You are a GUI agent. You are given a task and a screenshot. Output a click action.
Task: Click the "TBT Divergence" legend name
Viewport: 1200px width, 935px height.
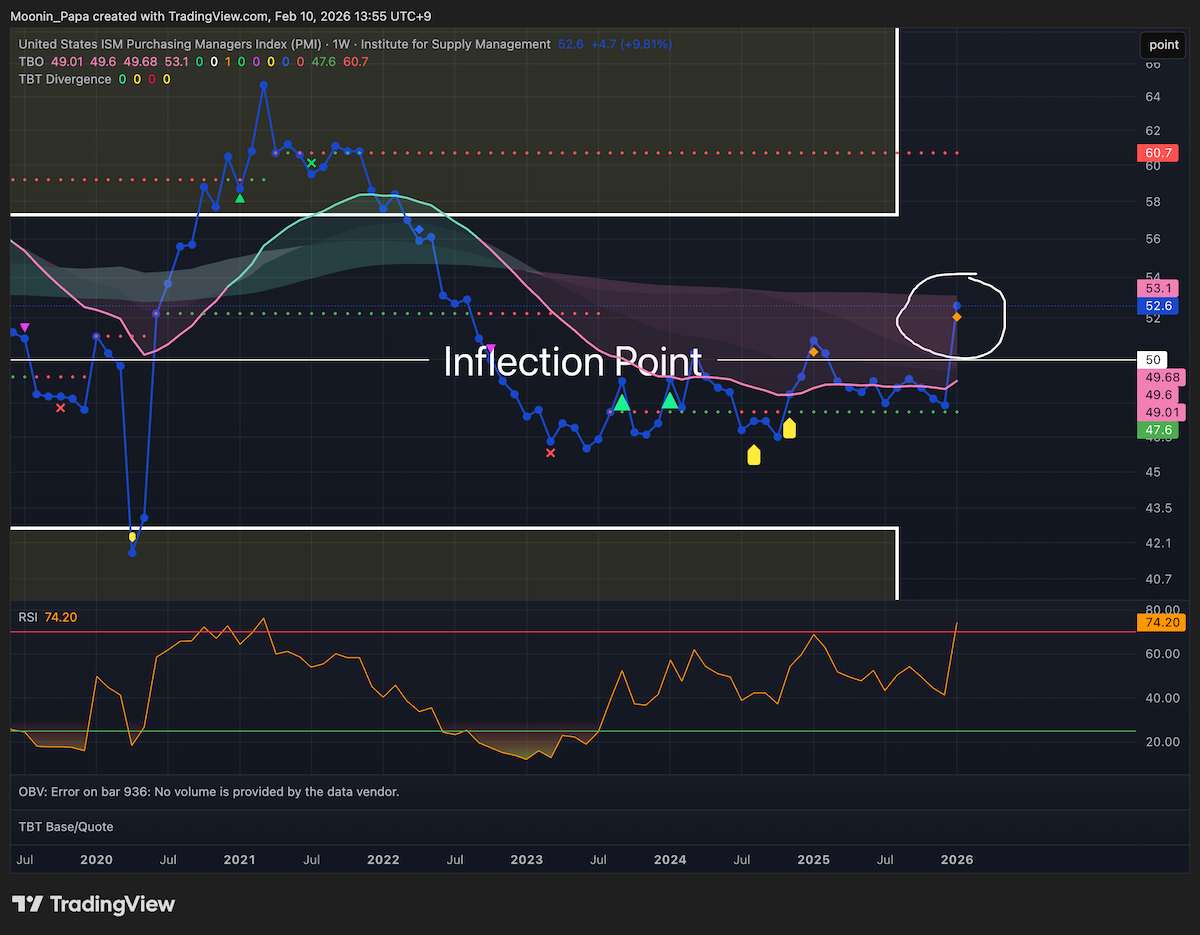point(65,79)
